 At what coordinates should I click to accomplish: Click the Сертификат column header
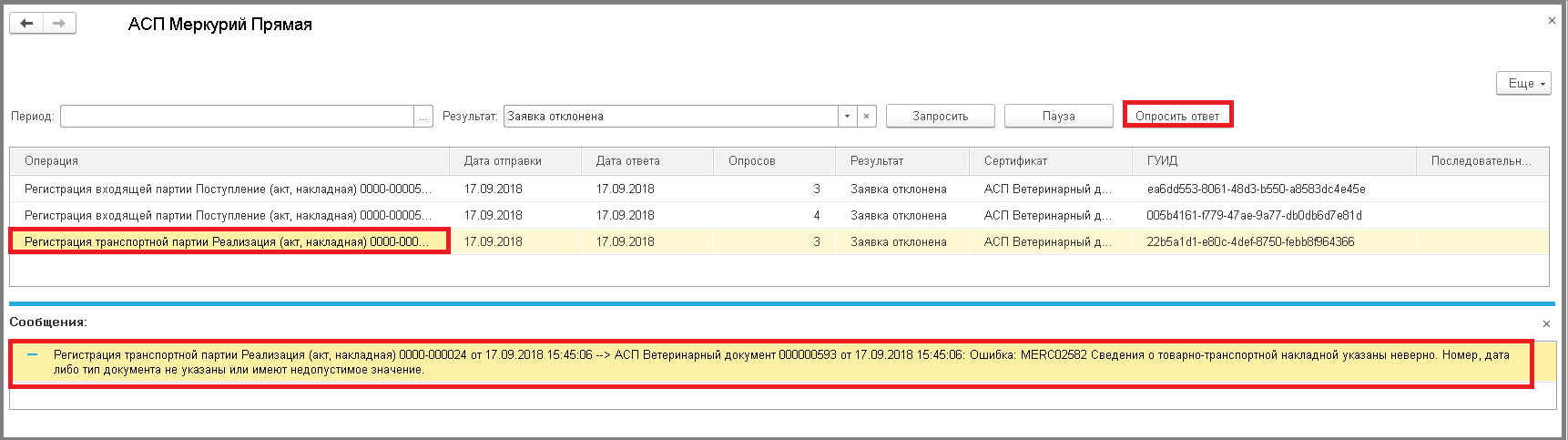pos(1051,160)
